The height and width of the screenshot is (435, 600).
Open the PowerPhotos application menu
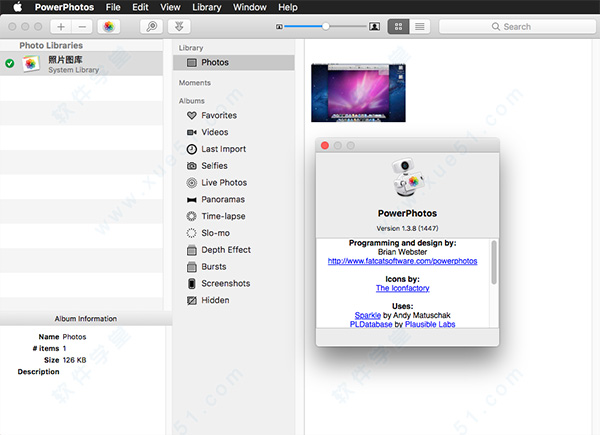tap(64, 7)
